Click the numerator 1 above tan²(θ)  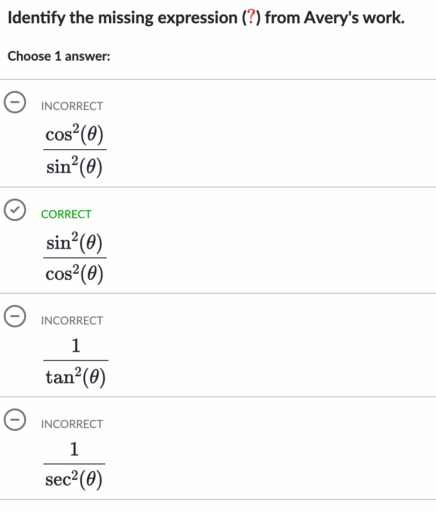coord(76,346)
